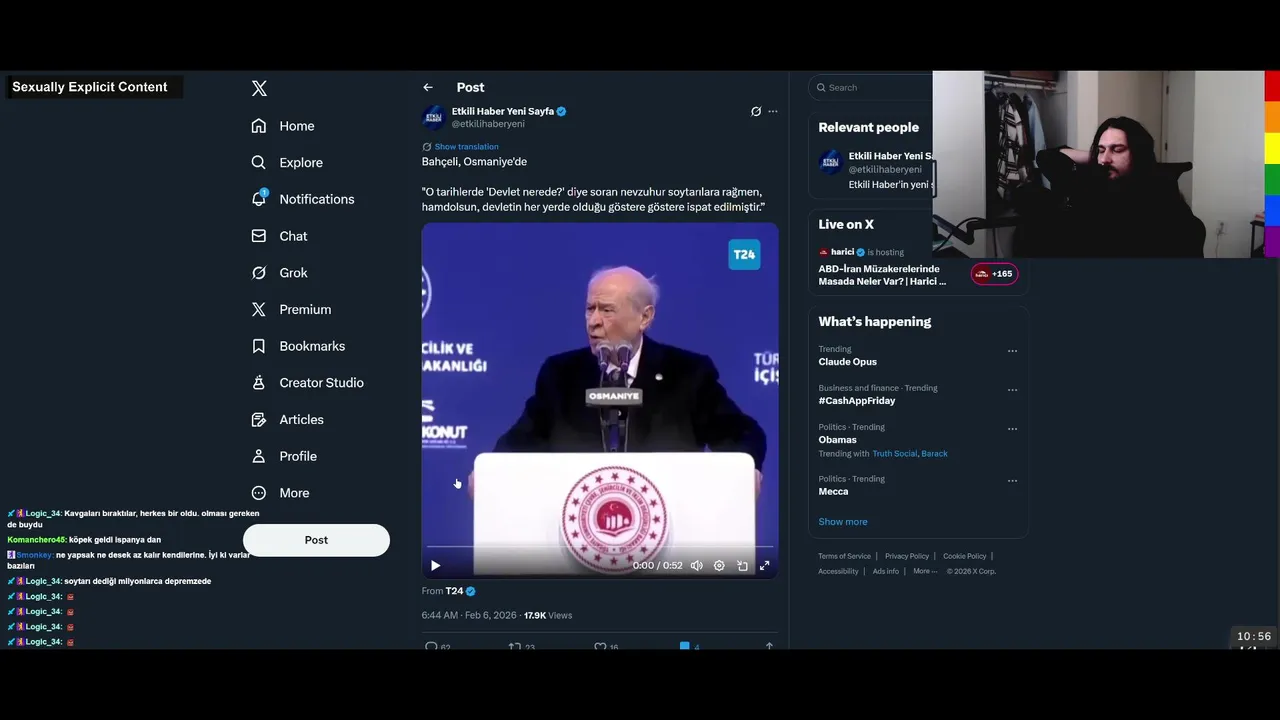Viewport: 1280px width, 720px height.
Task: Click @etkilihaberyeni handle in post header
Action: (x=488, y=124)
